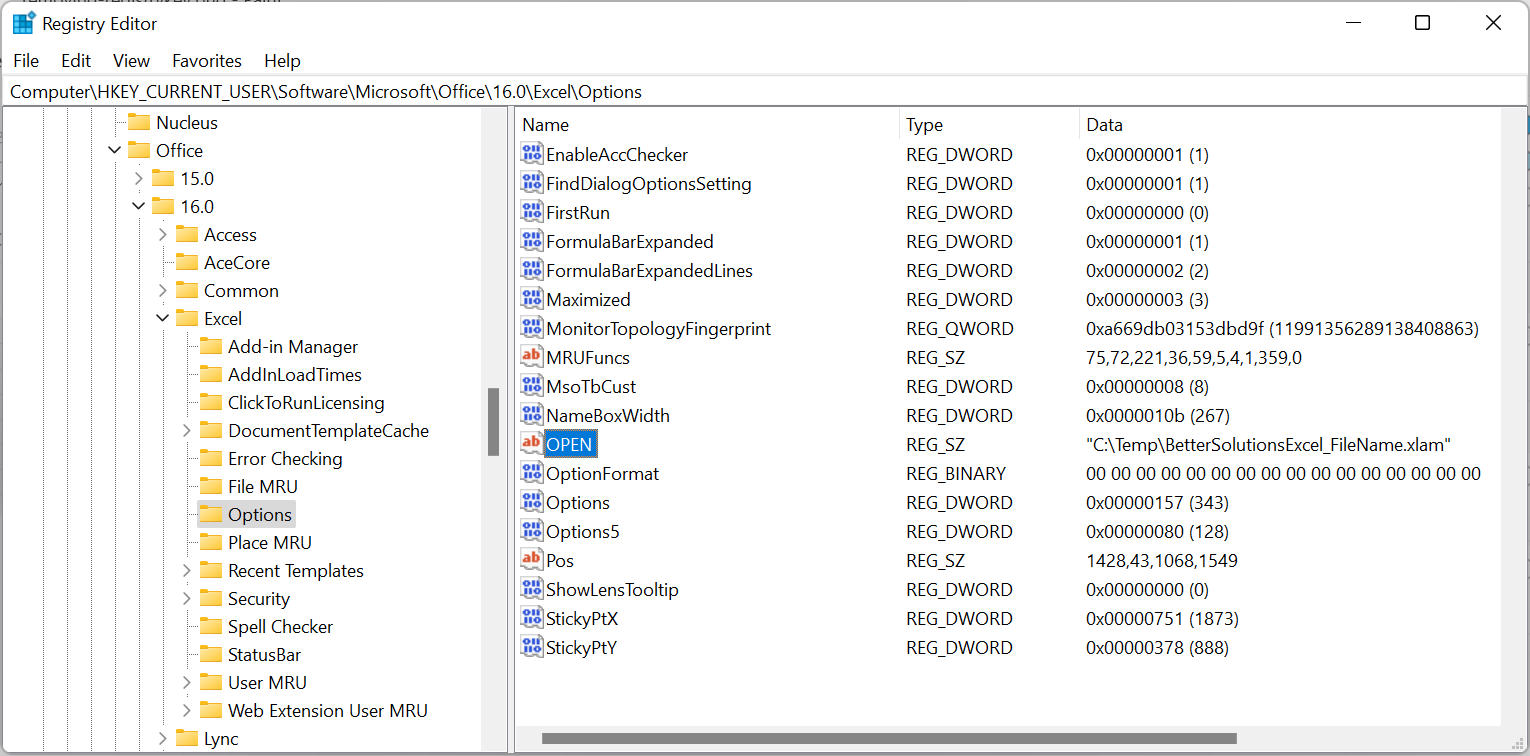Select the Place MRU key
Screen dimensions: 1530x756
coord(270,543)
